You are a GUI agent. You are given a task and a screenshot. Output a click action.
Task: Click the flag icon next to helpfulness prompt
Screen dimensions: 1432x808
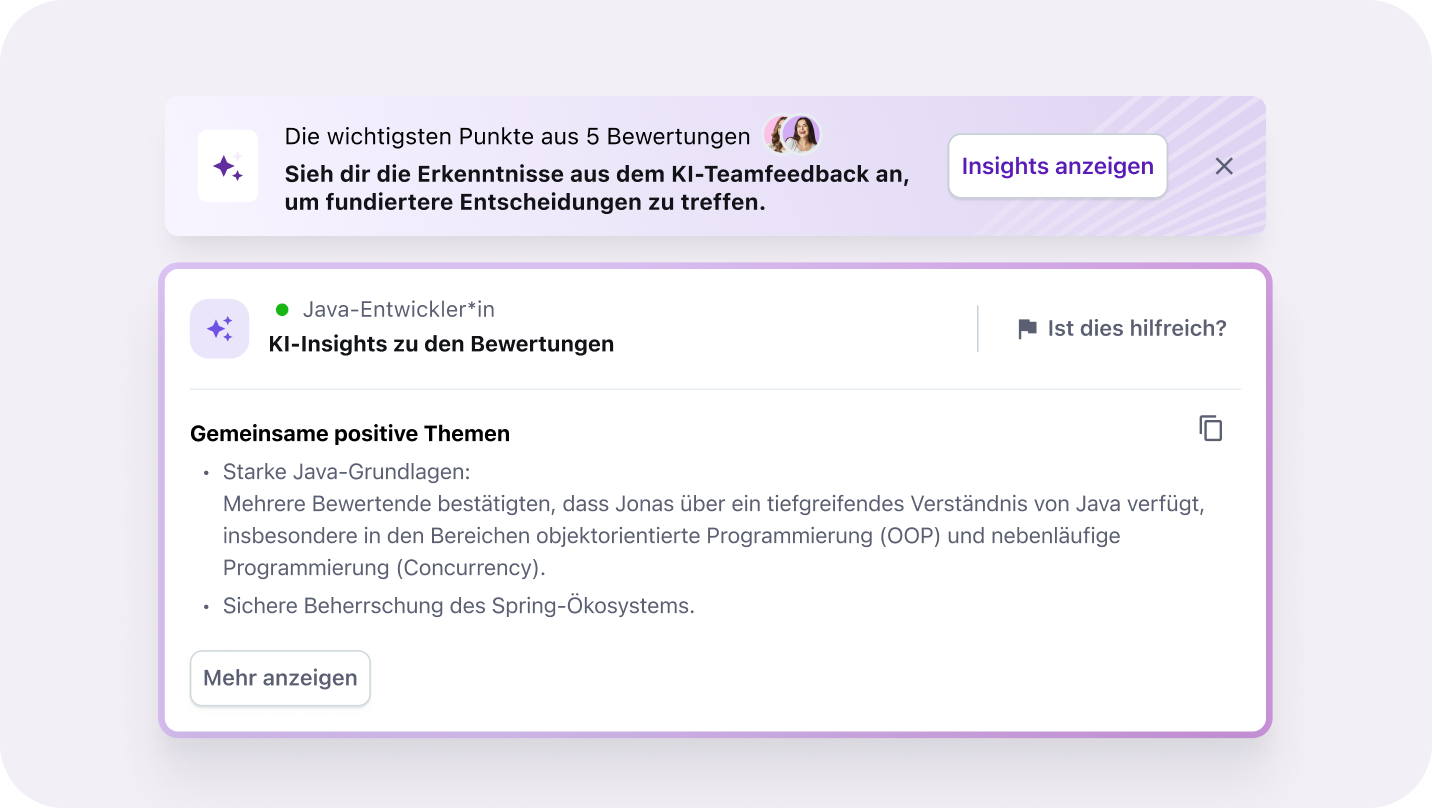click(x=1027, y=329)
